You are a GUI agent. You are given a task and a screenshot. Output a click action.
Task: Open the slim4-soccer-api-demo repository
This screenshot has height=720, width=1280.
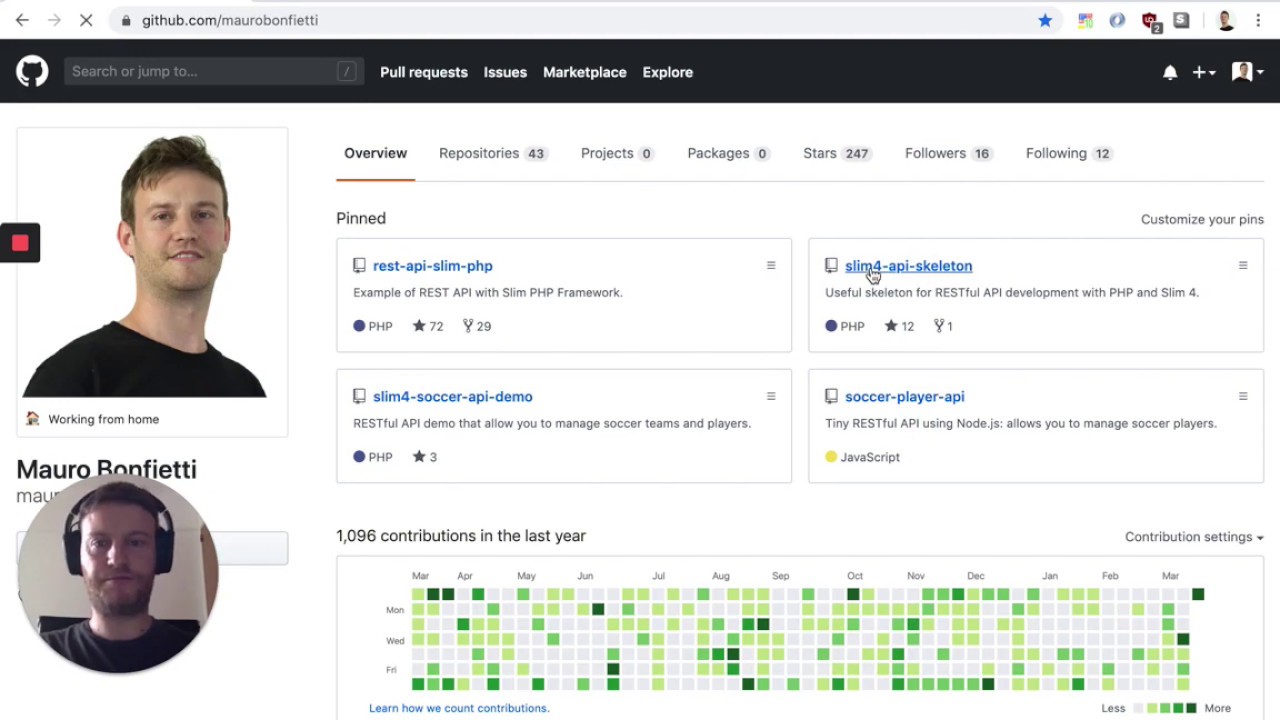point(453,397)
